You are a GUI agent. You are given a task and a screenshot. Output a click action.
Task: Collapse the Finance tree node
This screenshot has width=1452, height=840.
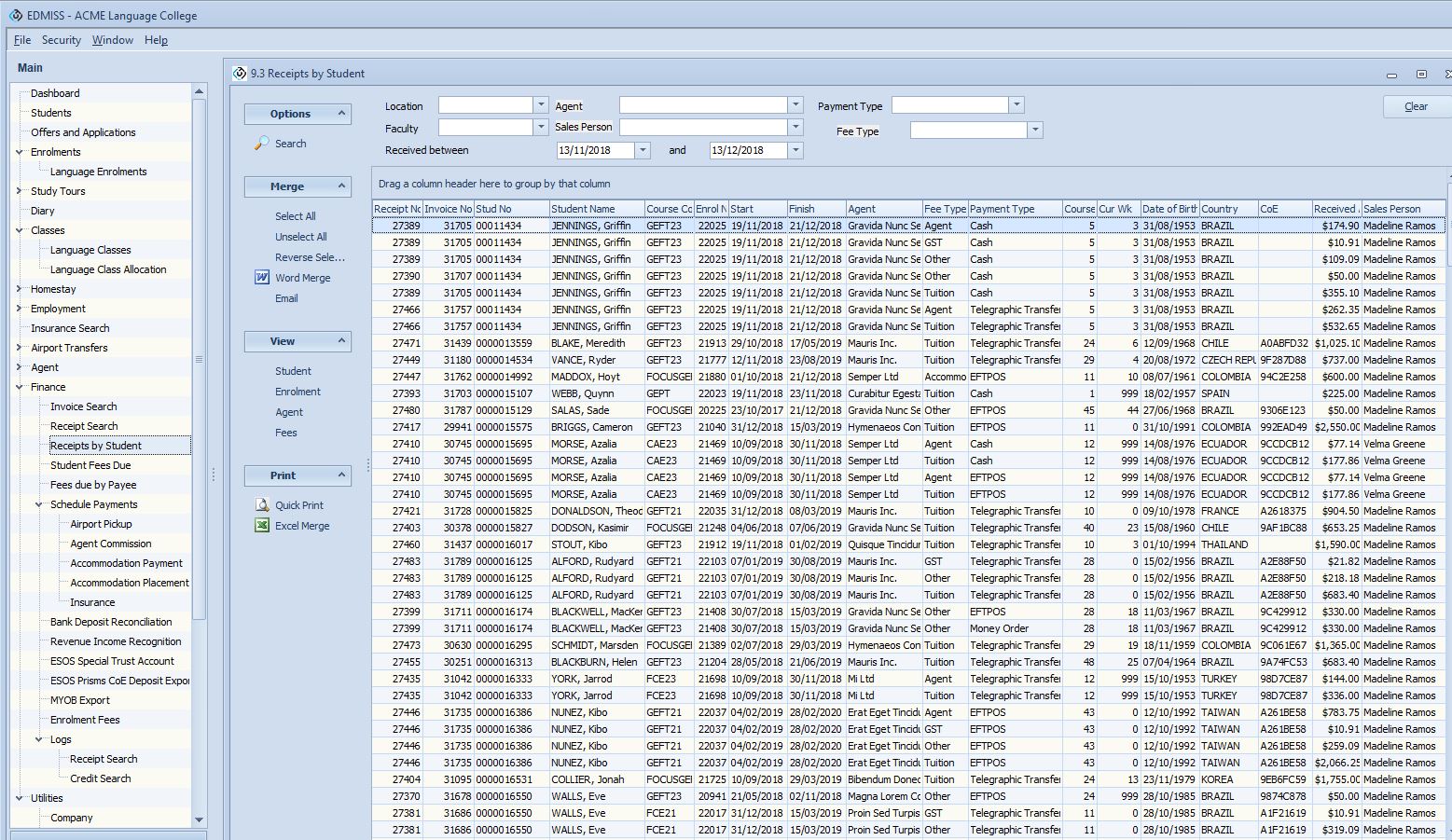[x=20, y=387]
